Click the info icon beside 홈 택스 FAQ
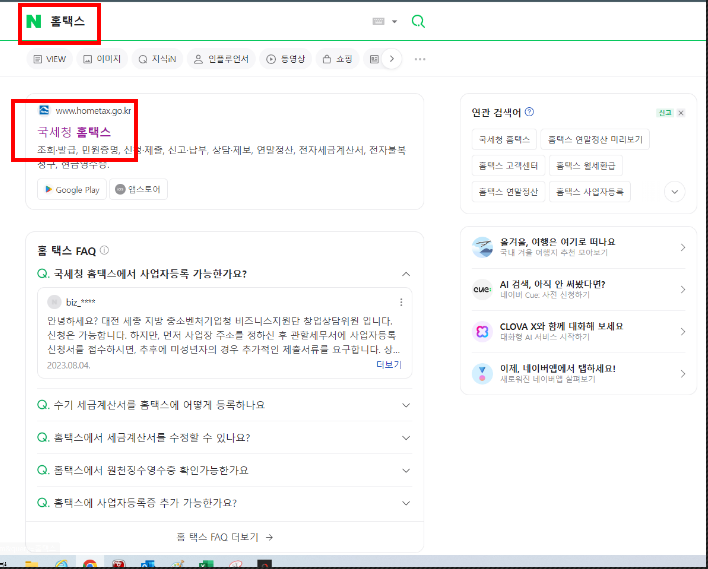This screenshot has width=708, height=569. tap(104, 250)
